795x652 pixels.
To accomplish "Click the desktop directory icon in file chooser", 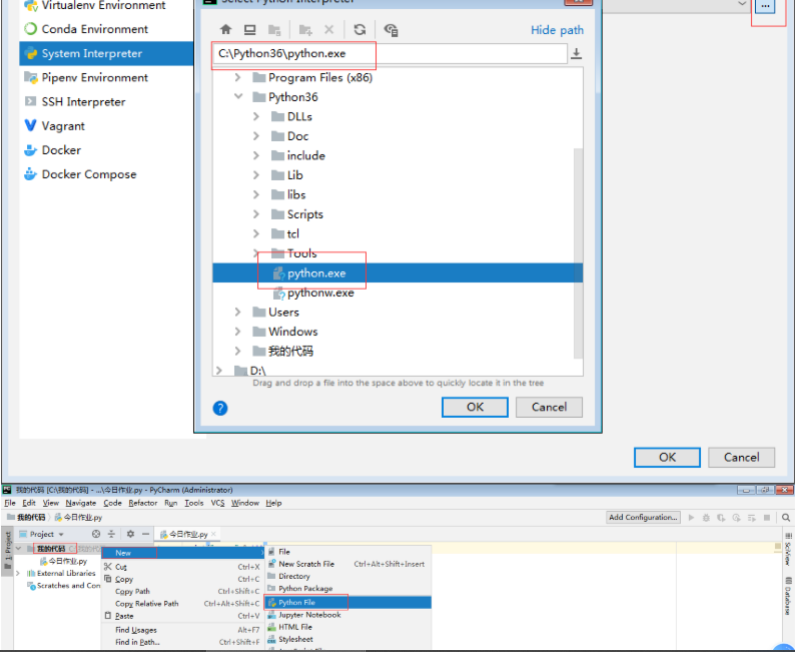I will (x=250, y=29).
